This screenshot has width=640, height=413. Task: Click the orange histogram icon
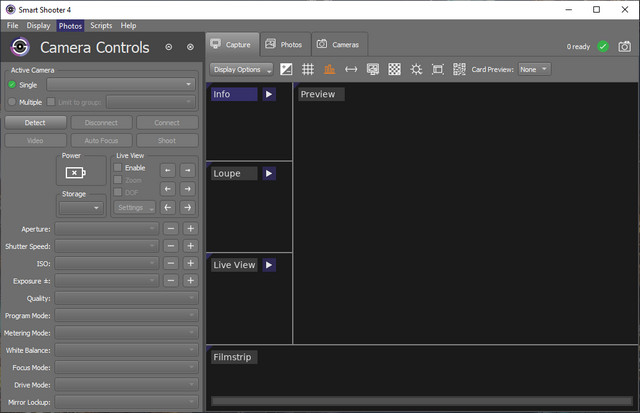pyautogui.click(x=329, y=70)
